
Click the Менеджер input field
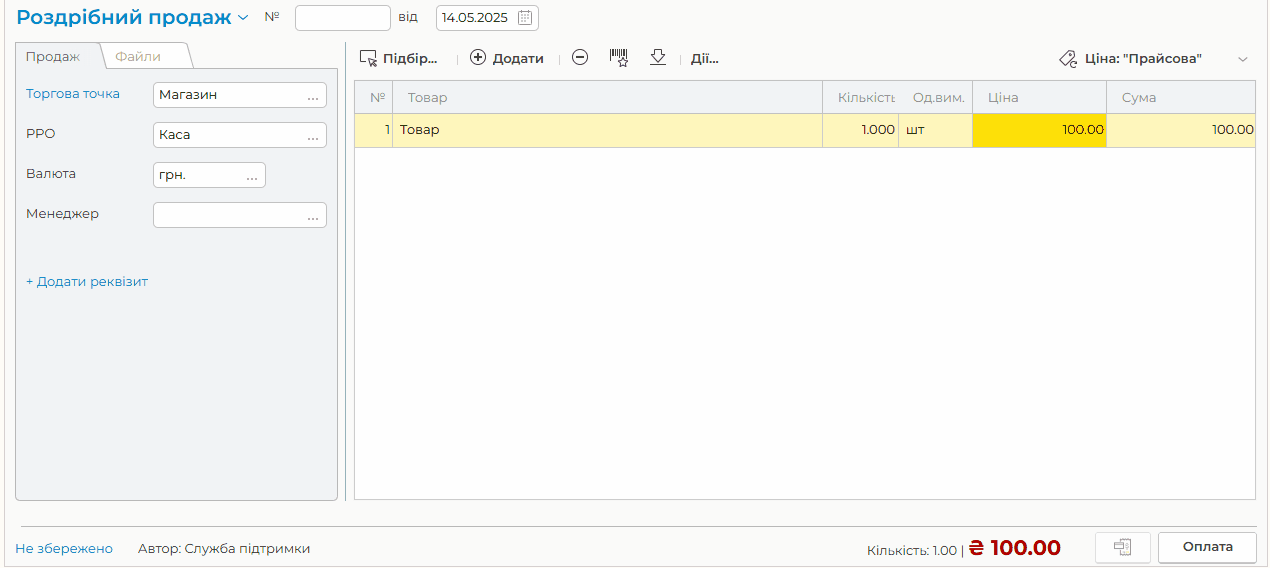240,215
